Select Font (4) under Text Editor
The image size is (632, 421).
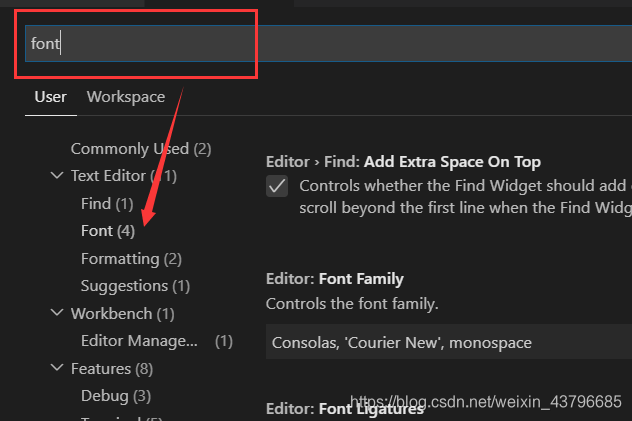click(108, 231)
